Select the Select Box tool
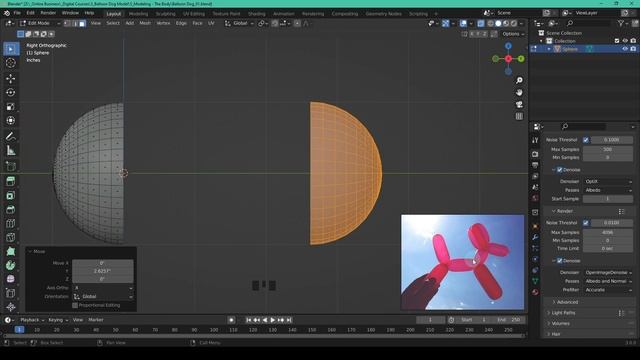Viewport: 640px width, 360px height. [11, 49]
